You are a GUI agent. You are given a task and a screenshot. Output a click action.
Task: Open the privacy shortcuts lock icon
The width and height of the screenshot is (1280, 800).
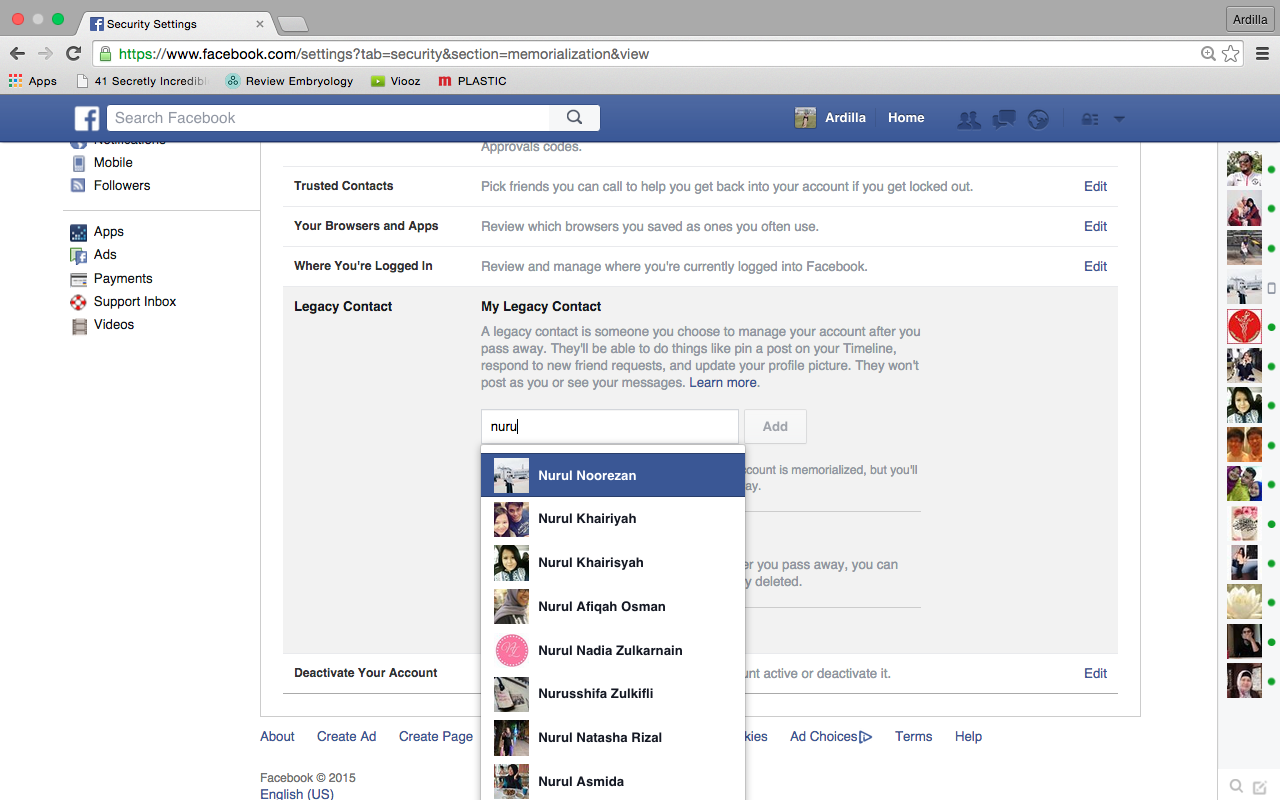coord(1090,119)
